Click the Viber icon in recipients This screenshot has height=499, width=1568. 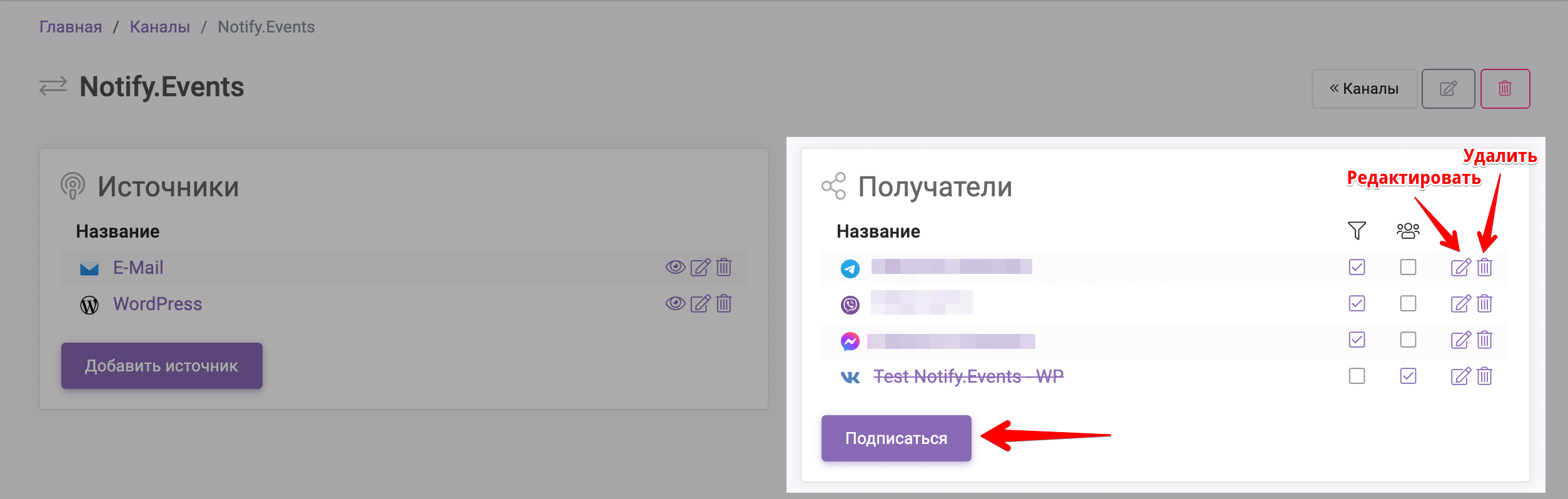(850, 305)
